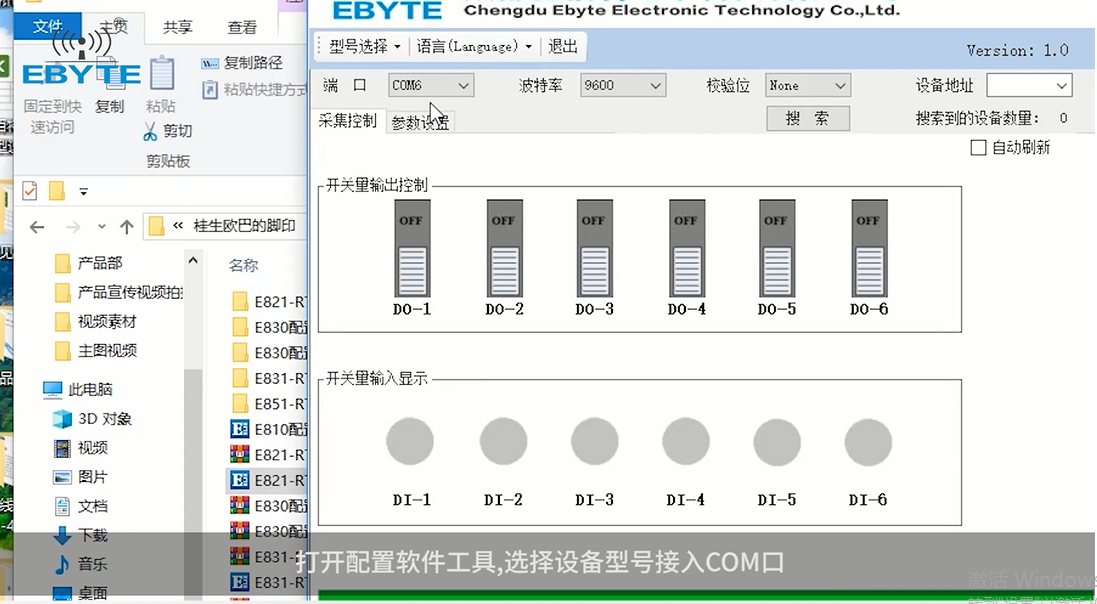Click the 退出 exit button

coord(562,46)
